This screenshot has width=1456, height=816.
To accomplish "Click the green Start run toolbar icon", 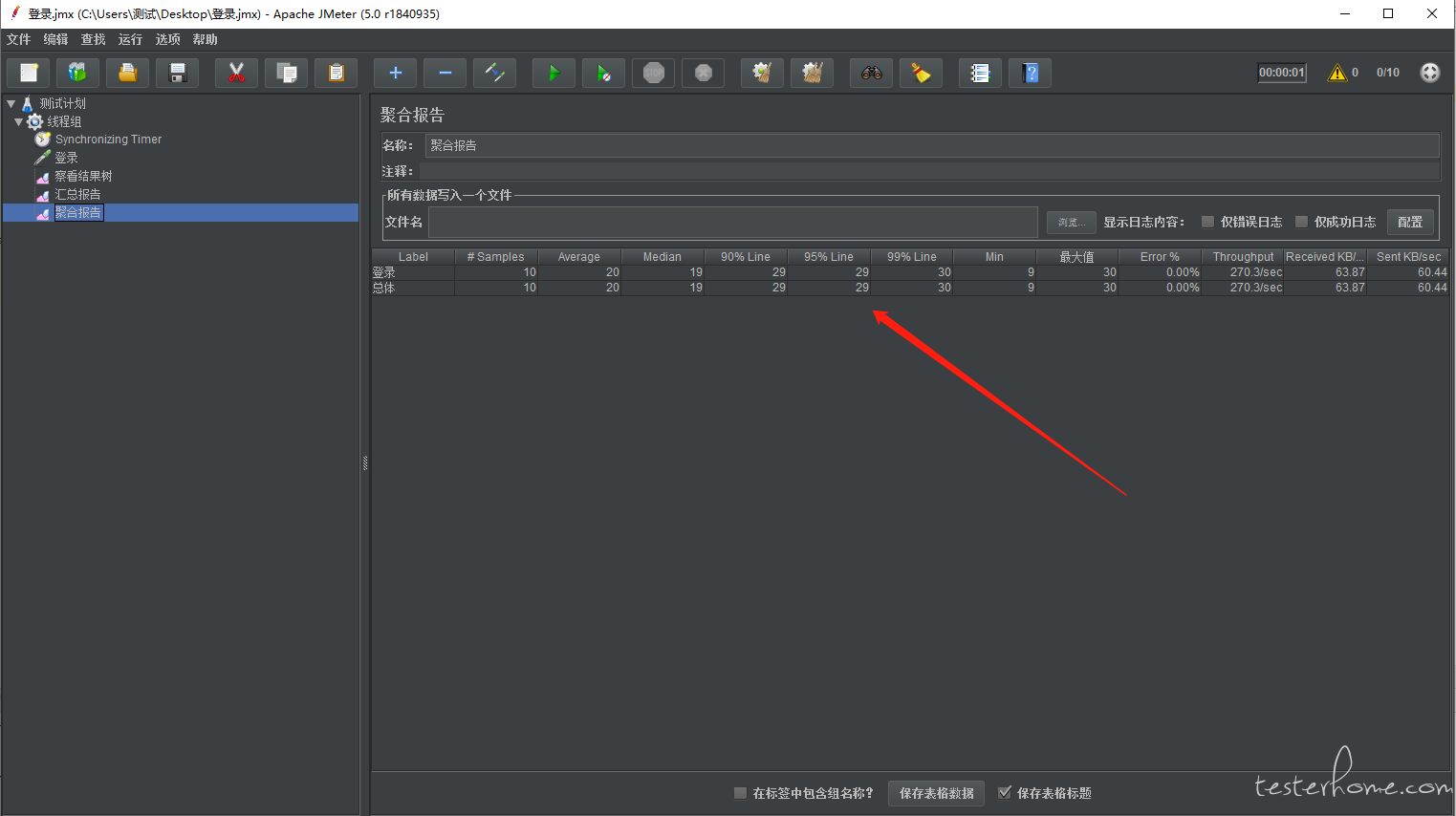I will click(x=554, y=73).
